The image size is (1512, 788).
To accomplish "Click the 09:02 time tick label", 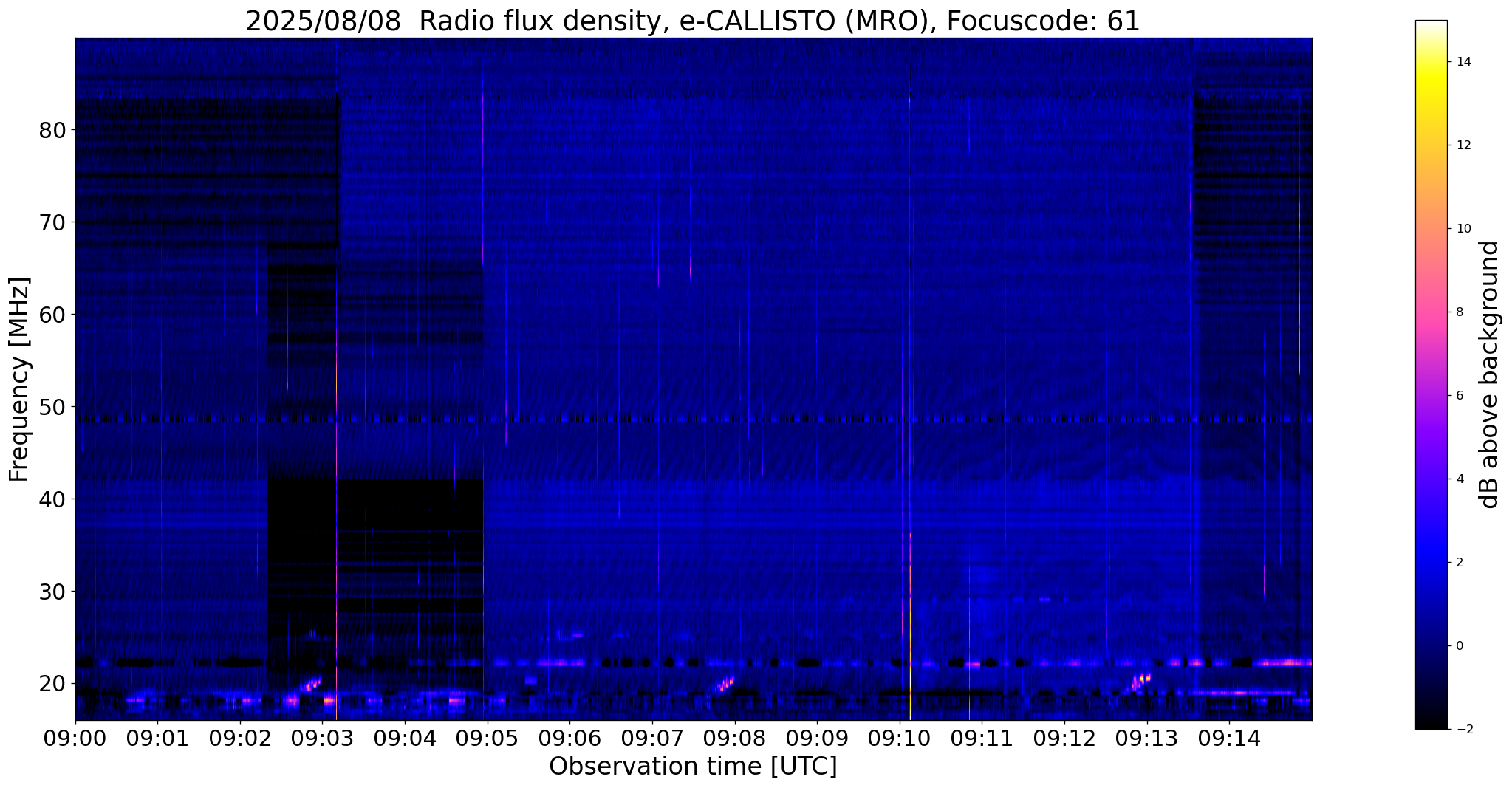I will 240,739.
